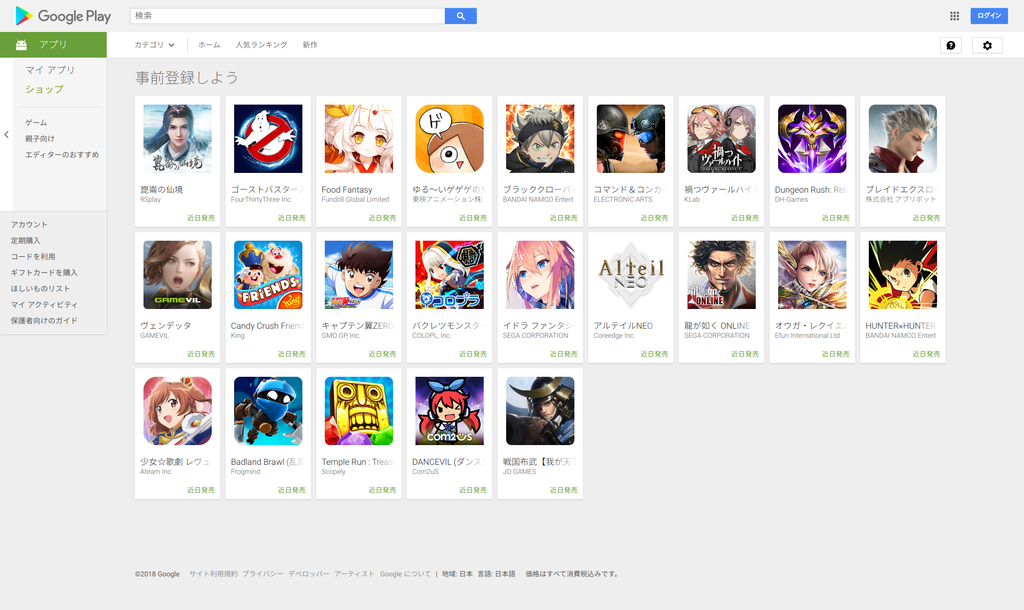Open the アルテイルNEO app icon
Image resolution: width=1024 pixels, height=610 pixels.
631,275
